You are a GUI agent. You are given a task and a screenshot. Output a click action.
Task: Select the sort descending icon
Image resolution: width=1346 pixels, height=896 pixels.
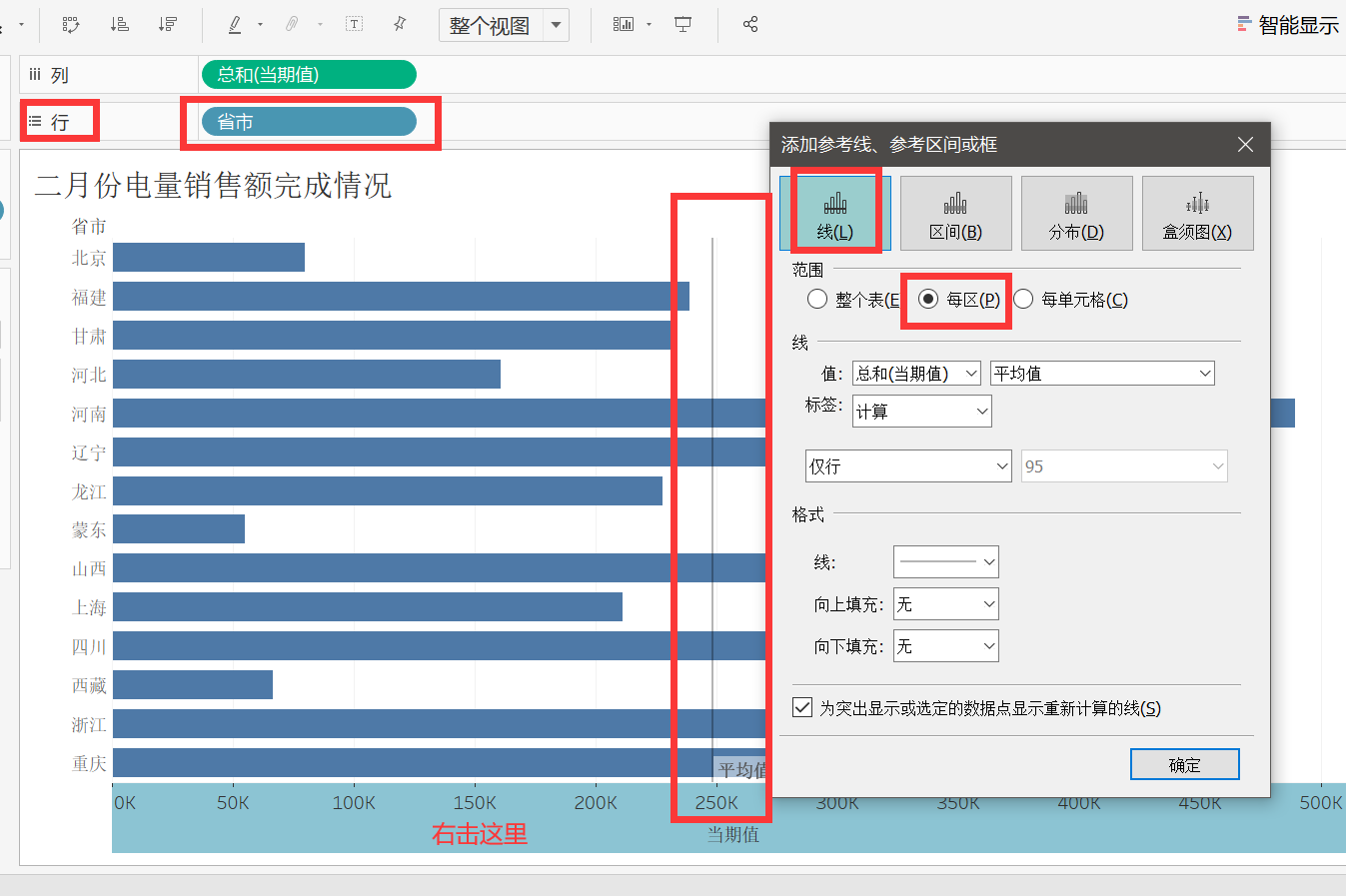coord(168,24)
